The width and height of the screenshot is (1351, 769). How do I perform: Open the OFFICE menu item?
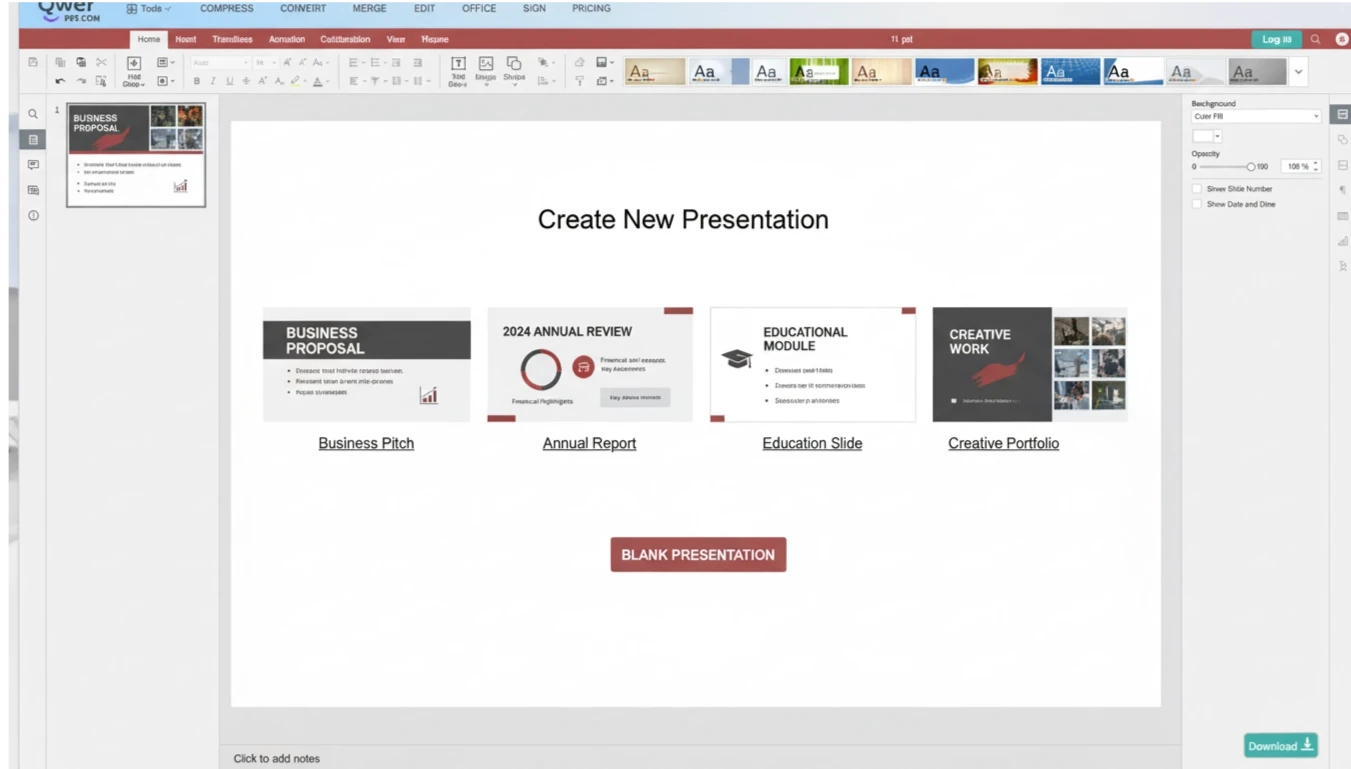pos(479,8)
